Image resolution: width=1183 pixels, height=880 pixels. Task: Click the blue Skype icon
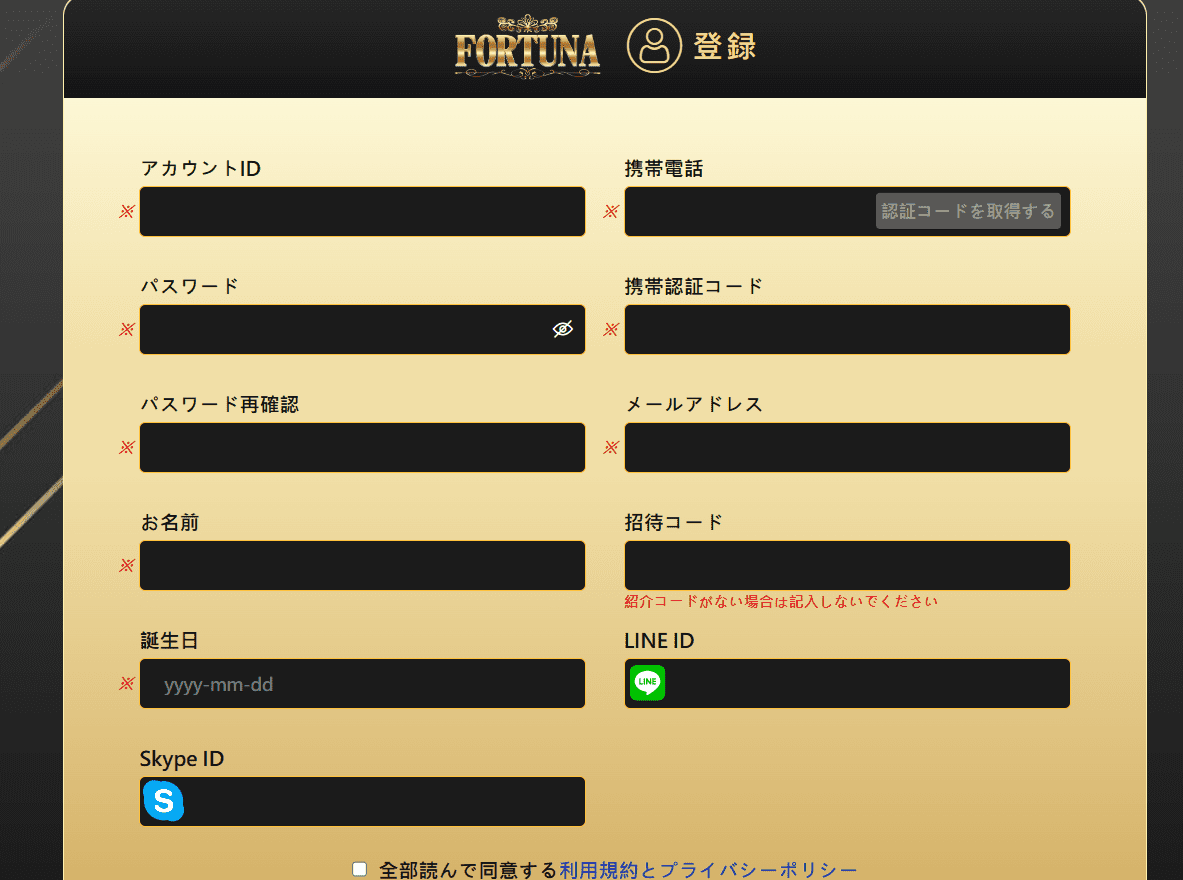(x=164, y=801)
